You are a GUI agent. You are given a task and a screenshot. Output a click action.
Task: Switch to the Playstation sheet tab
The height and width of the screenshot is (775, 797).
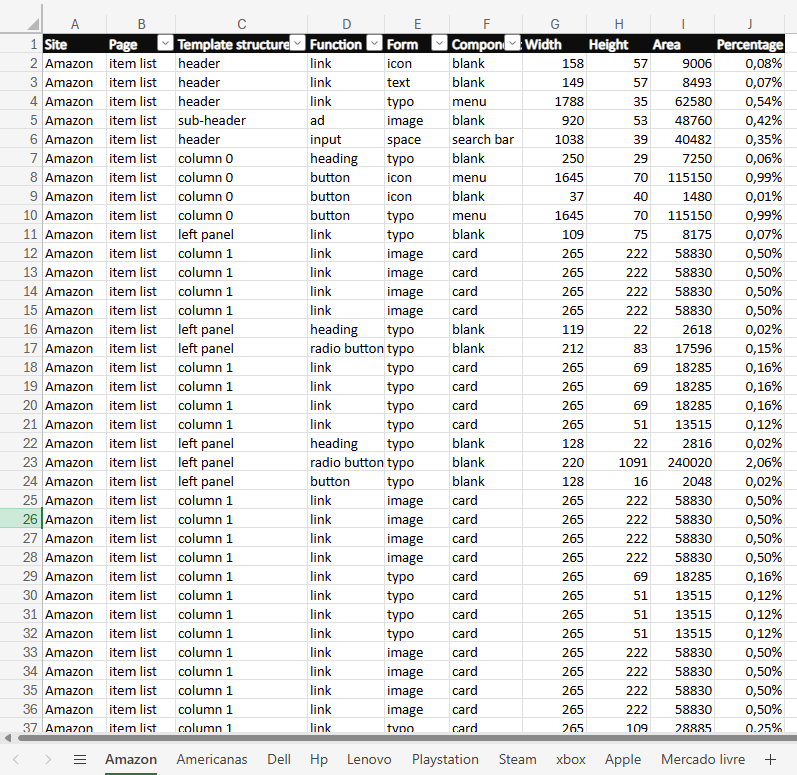445,759
